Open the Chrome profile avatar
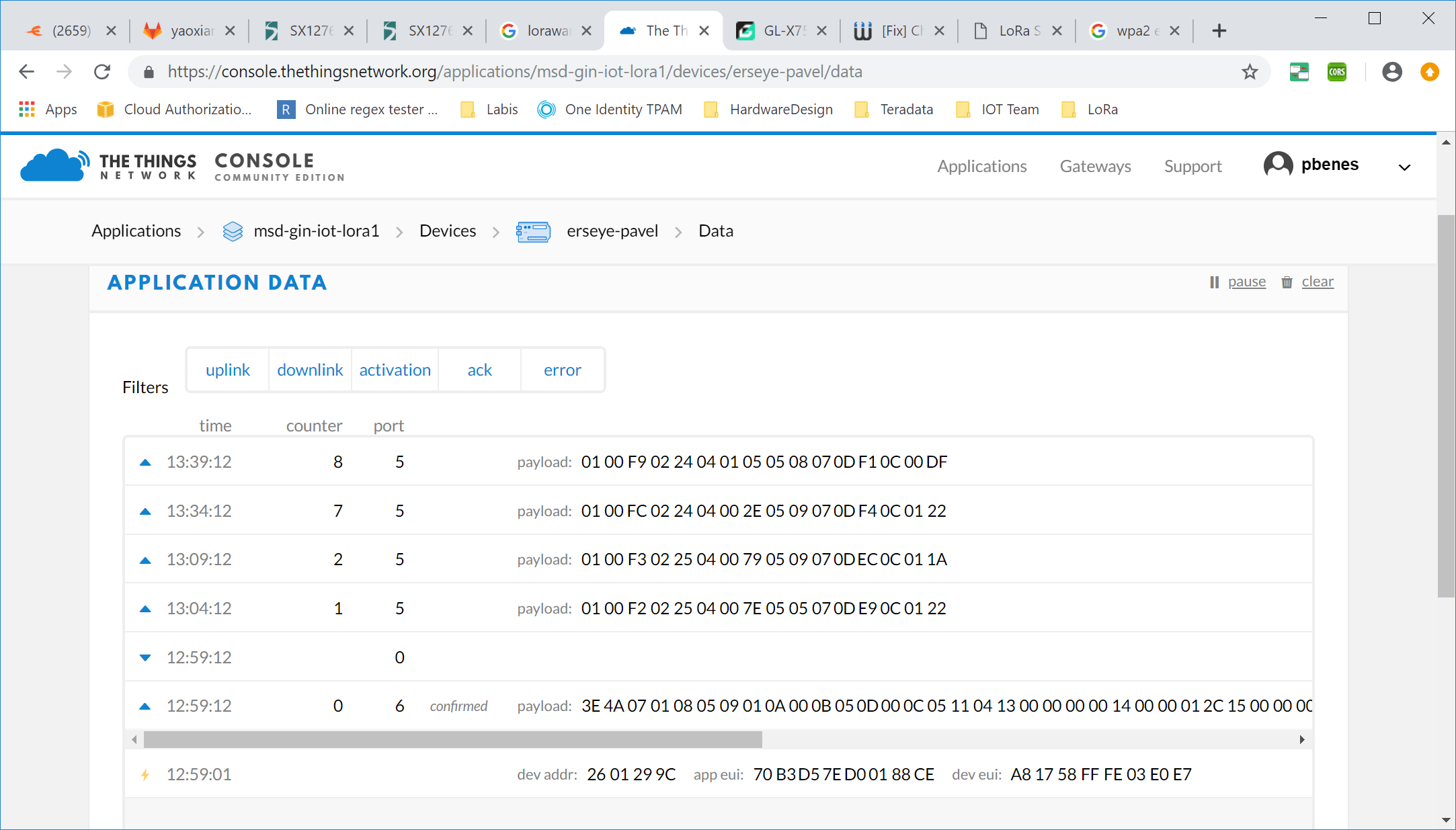The image size is (1456, 830). pos(1392,71)
